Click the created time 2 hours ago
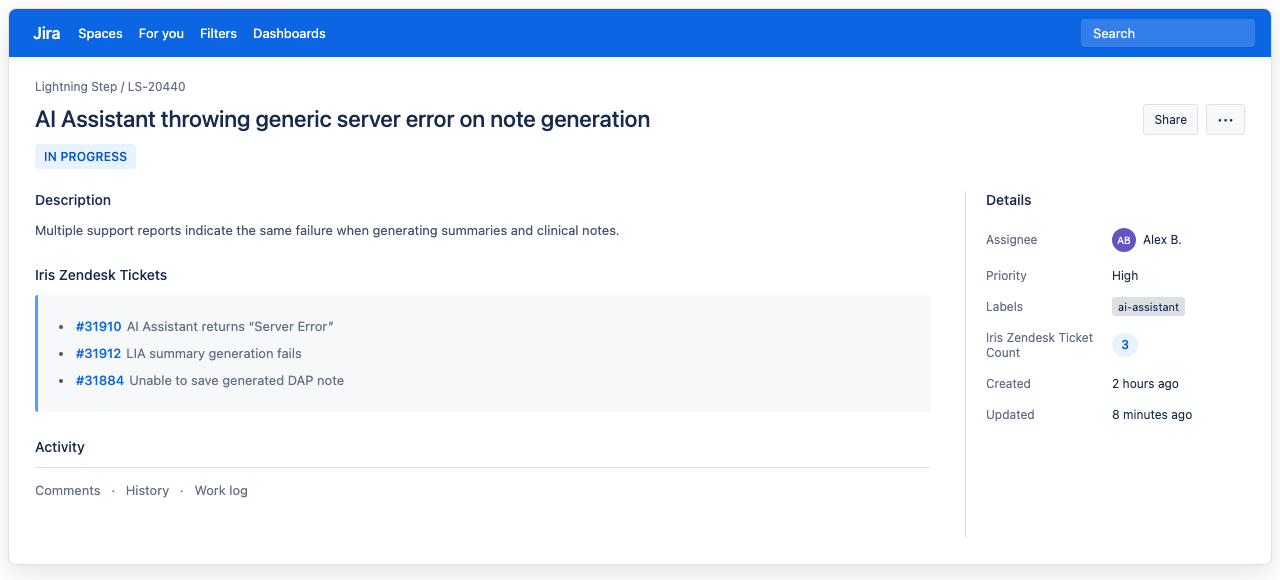Viewport: 1280px width, 580px height. point(1145,384)
